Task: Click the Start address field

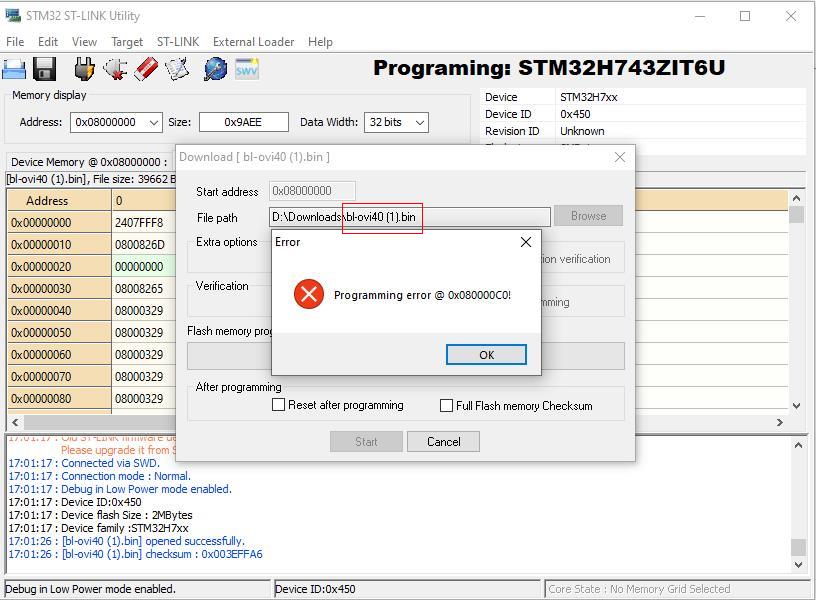Action: [312, 191]
